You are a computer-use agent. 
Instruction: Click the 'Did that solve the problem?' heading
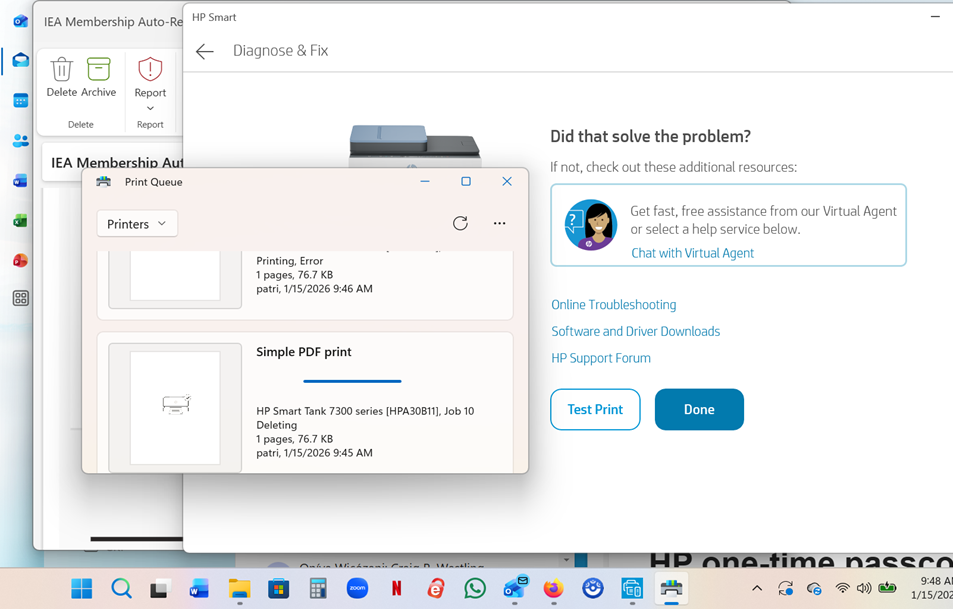pyautogui.click(x=650, y=136)
